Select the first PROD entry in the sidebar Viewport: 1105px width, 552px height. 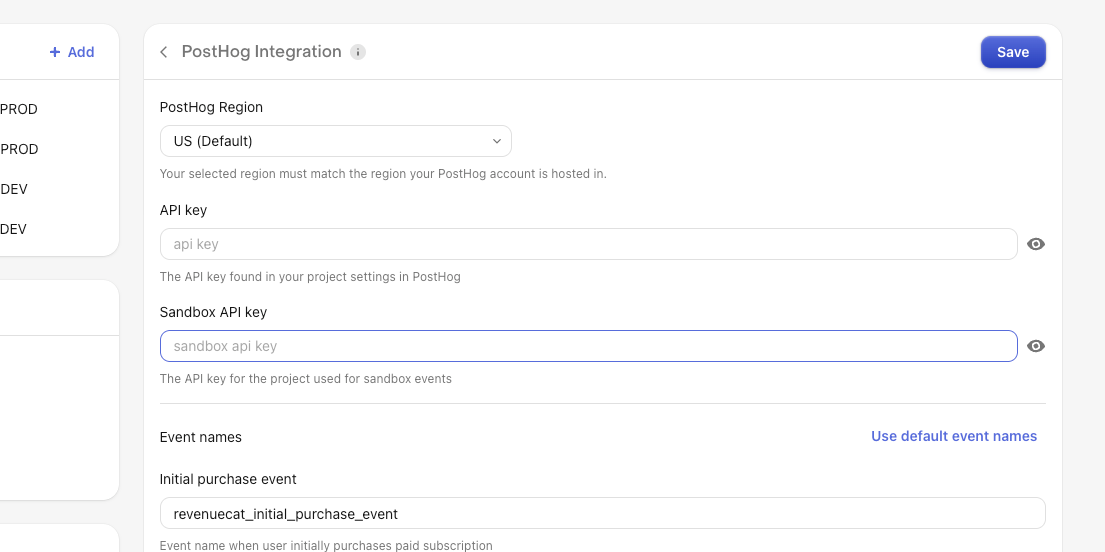(19, 109)
